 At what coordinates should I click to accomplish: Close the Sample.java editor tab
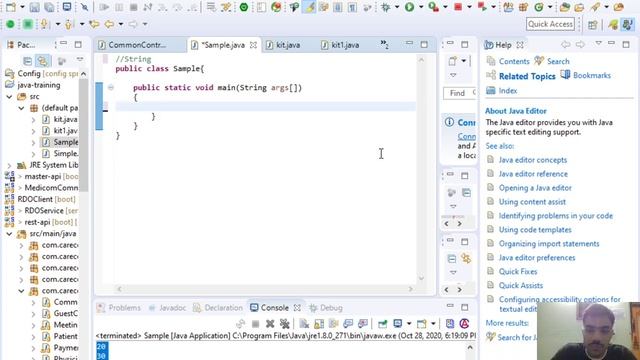253,45
